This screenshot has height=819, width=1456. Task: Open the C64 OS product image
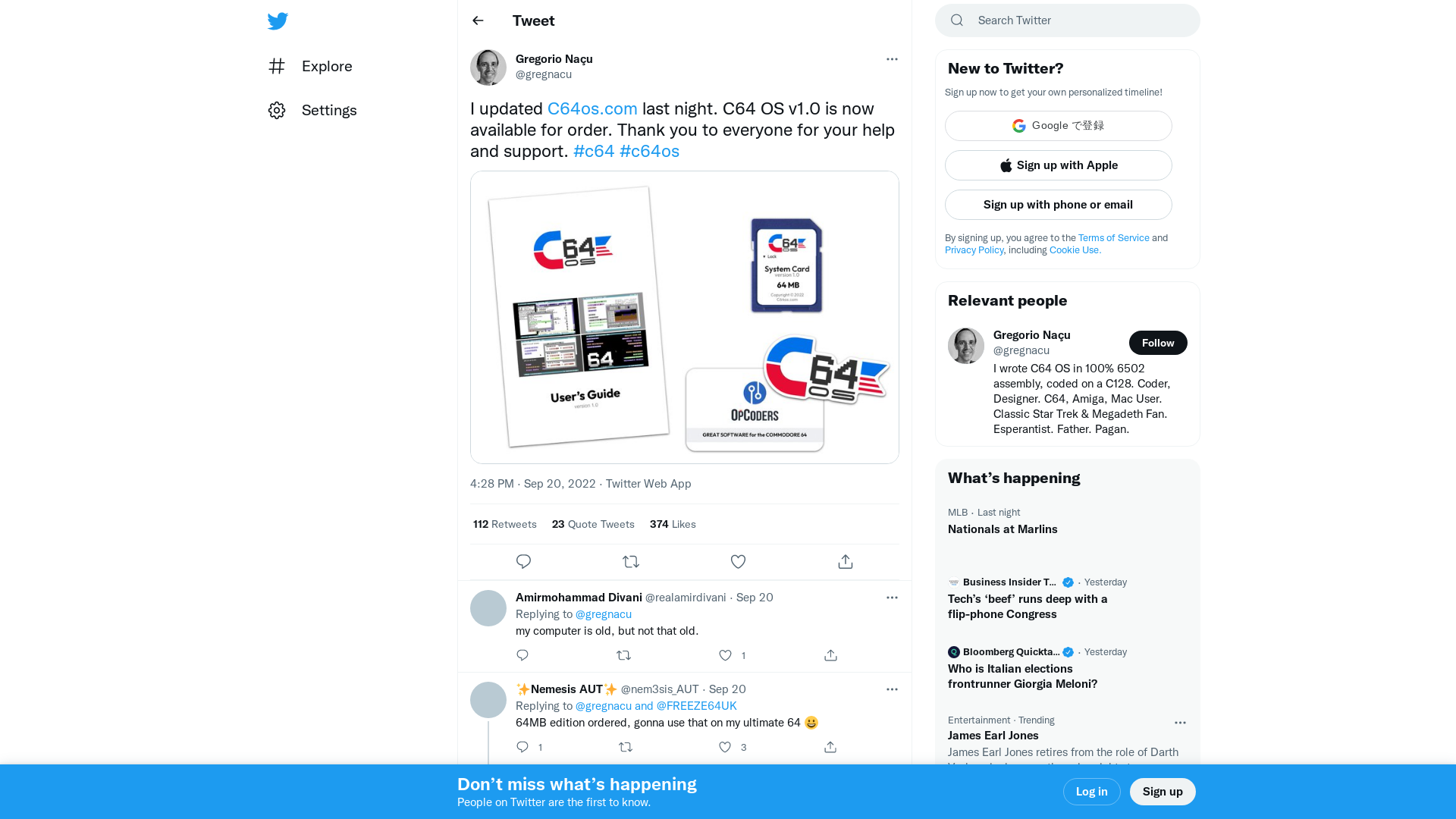[685, 317]
